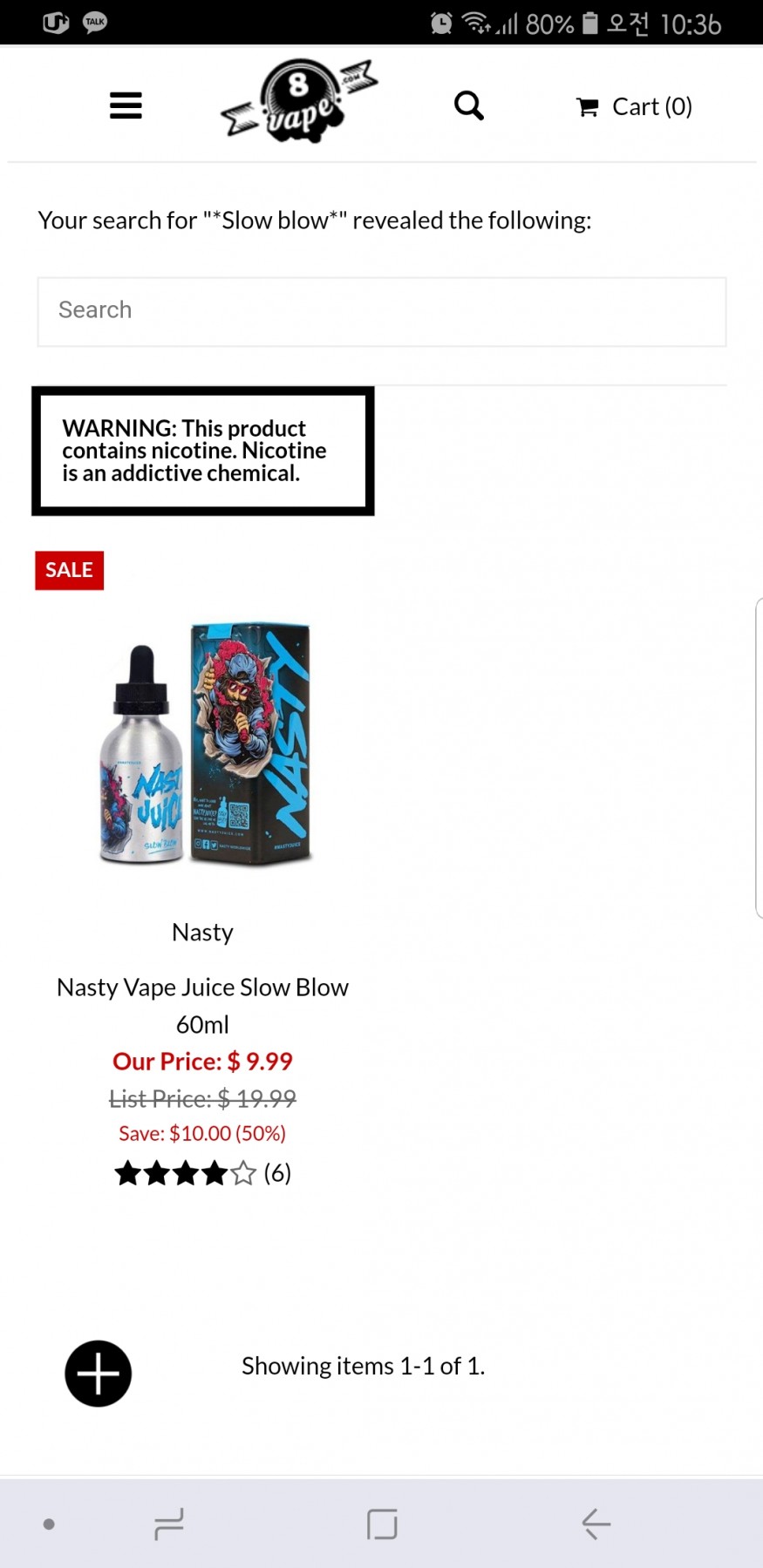Click the Nasty brand name

click(x=202, y=932)
